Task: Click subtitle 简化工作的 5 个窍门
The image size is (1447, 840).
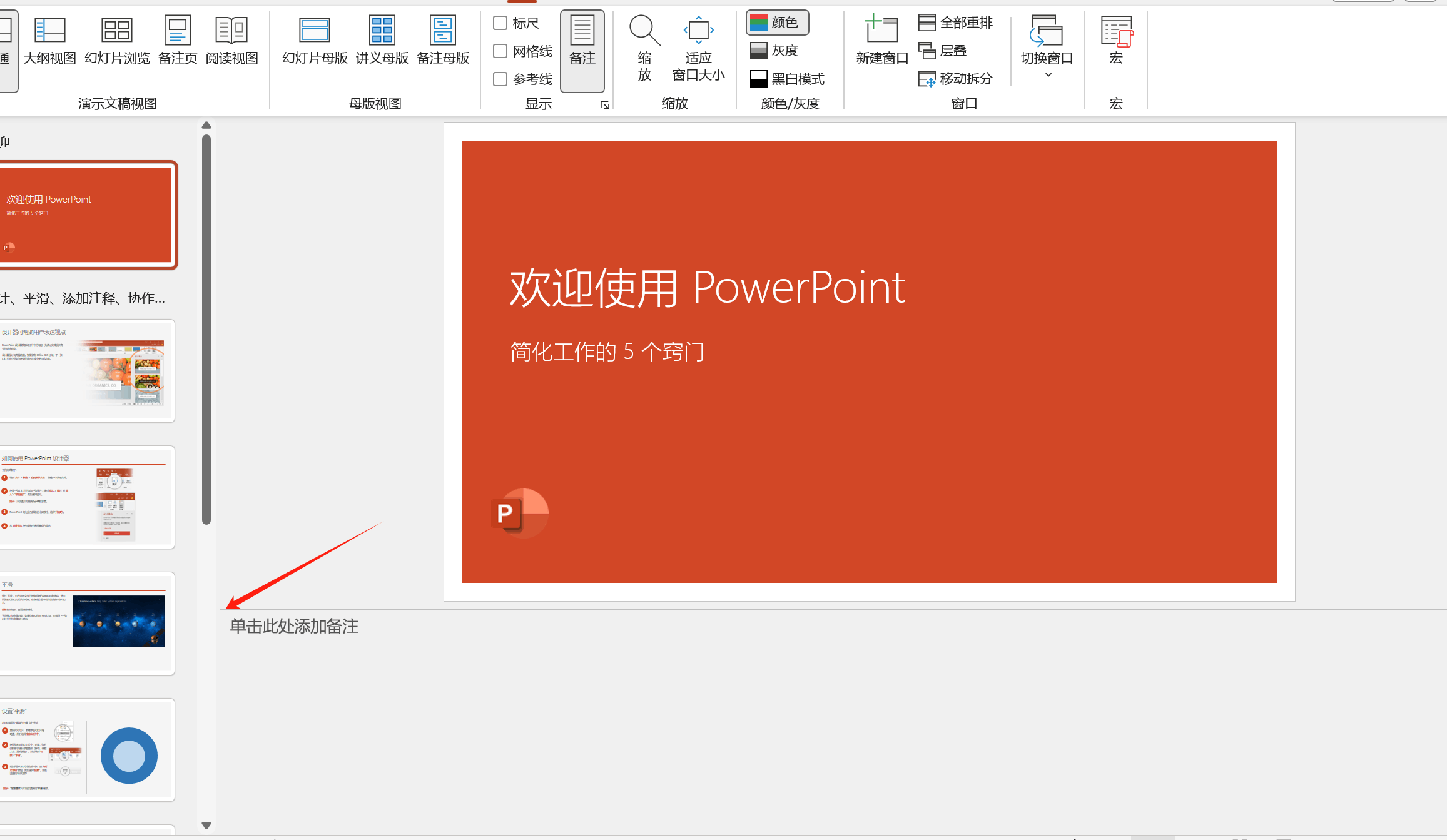Action: coord(607,352)
